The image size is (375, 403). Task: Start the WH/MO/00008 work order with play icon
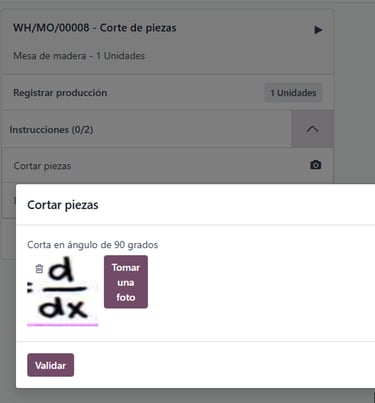[x=318, y=30]
